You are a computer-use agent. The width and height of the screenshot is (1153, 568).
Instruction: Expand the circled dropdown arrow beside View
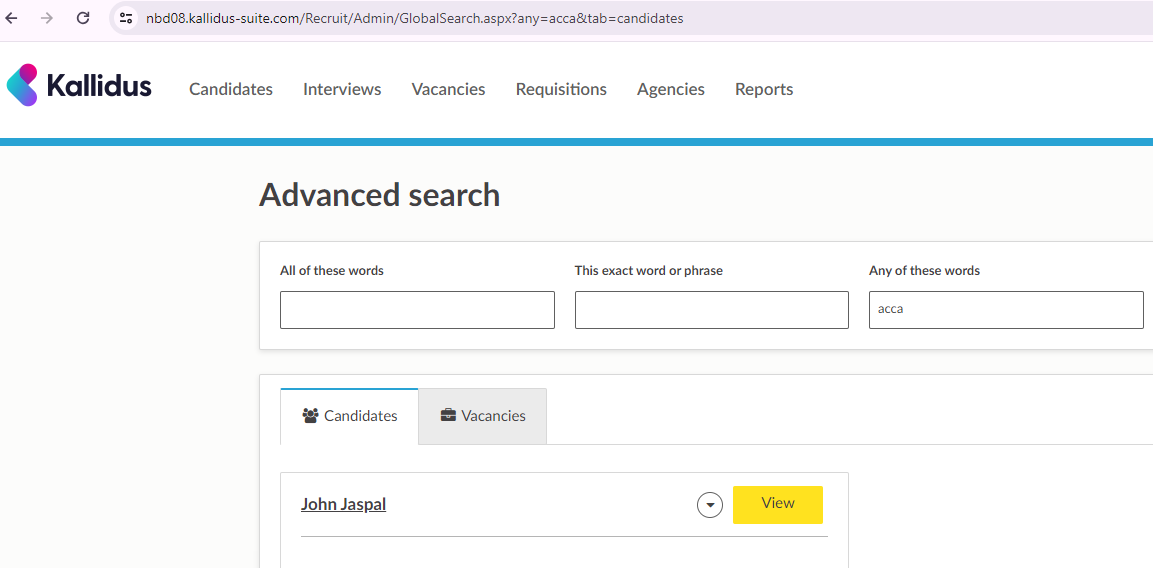point(710,505)
